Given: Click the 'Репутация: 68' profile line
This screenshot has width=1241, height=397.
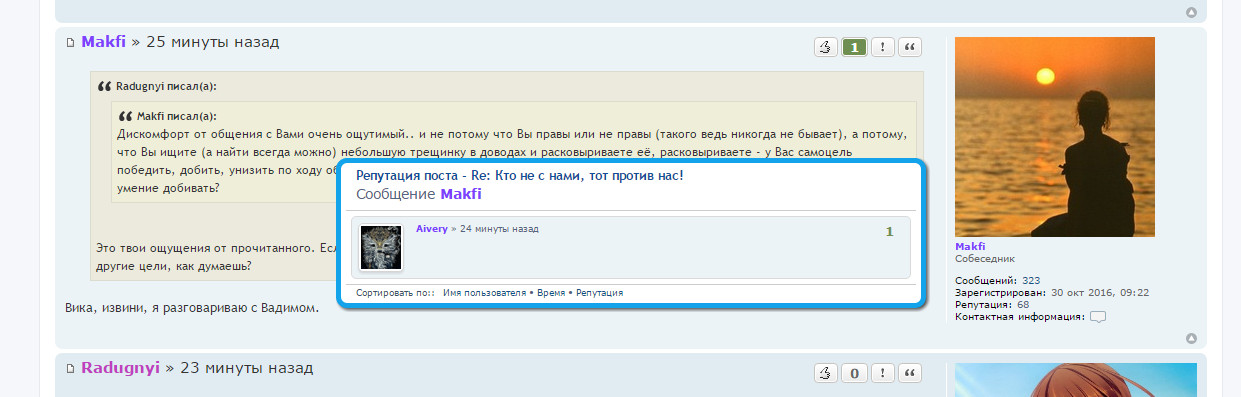Looking at the screenshot, I should pos(992,304).
